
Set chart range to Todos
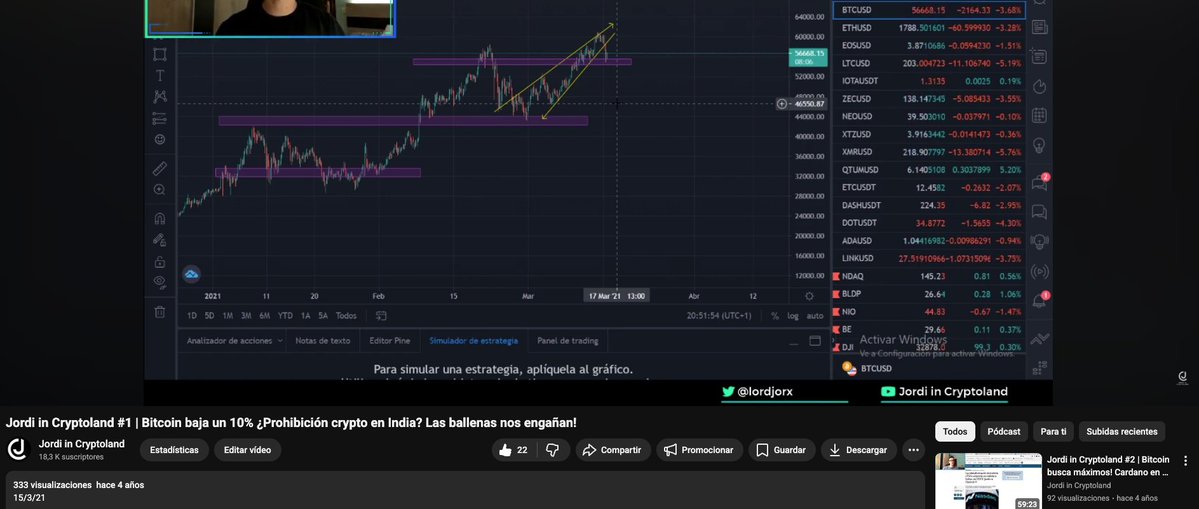[346, 316]
